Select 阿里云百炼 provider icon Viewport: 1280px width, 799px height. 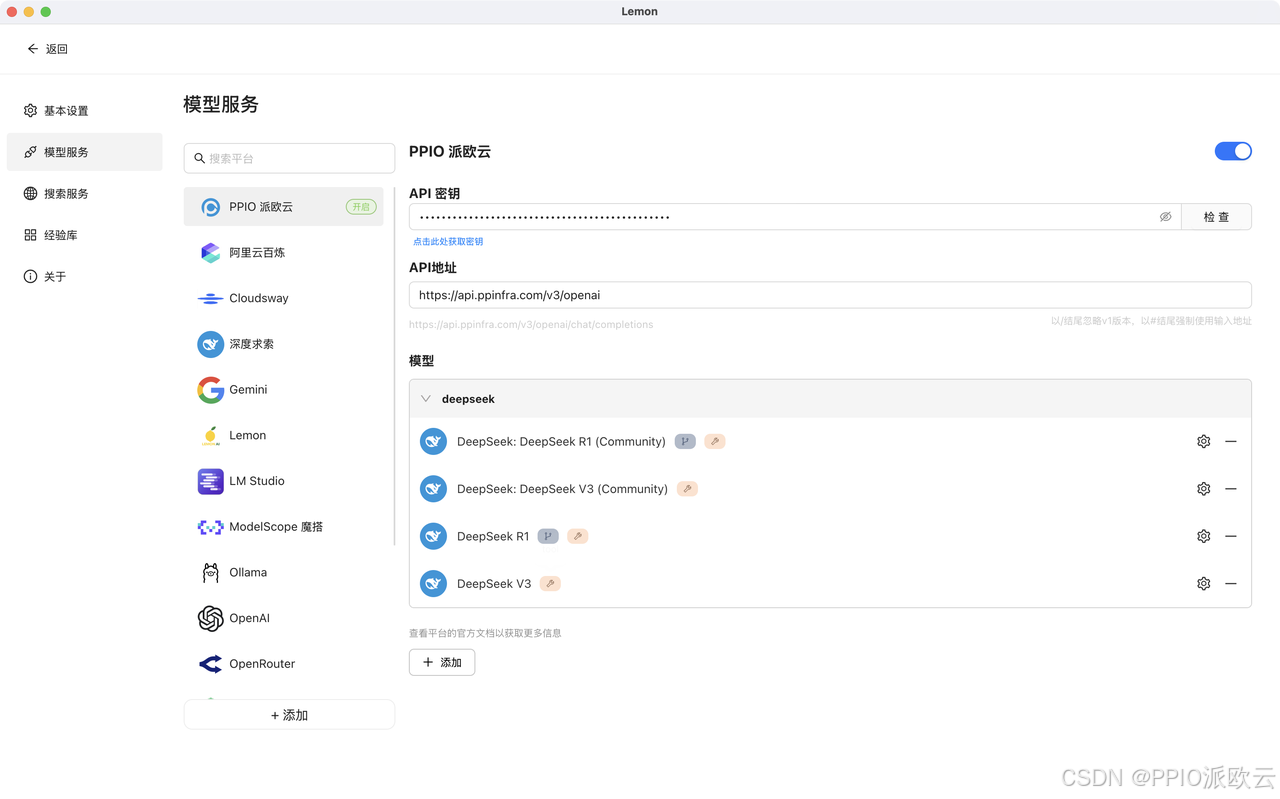210,253
